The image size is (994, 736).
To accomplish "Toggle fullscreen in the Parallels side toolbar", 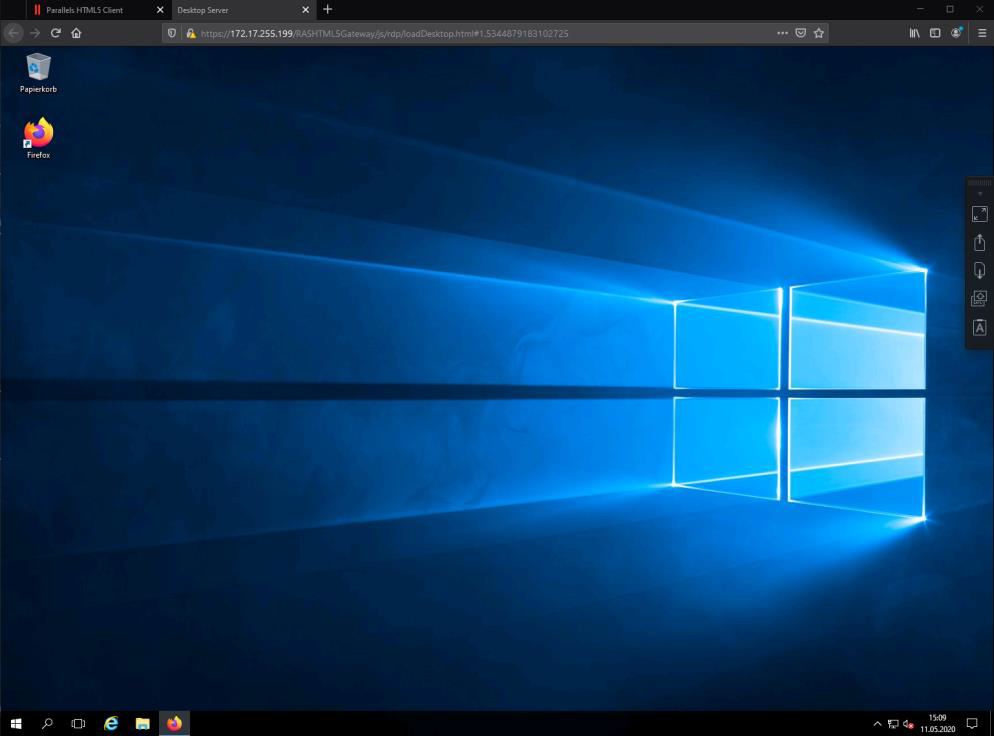I will pyautogui.click(x=979, y=214).
